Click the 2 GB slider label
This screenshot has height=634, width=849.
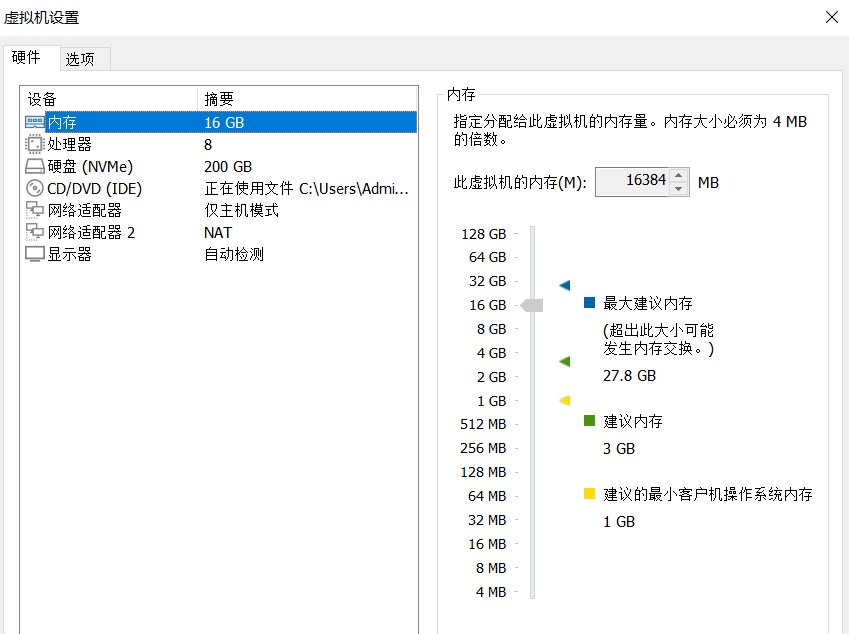pos(491,377)
